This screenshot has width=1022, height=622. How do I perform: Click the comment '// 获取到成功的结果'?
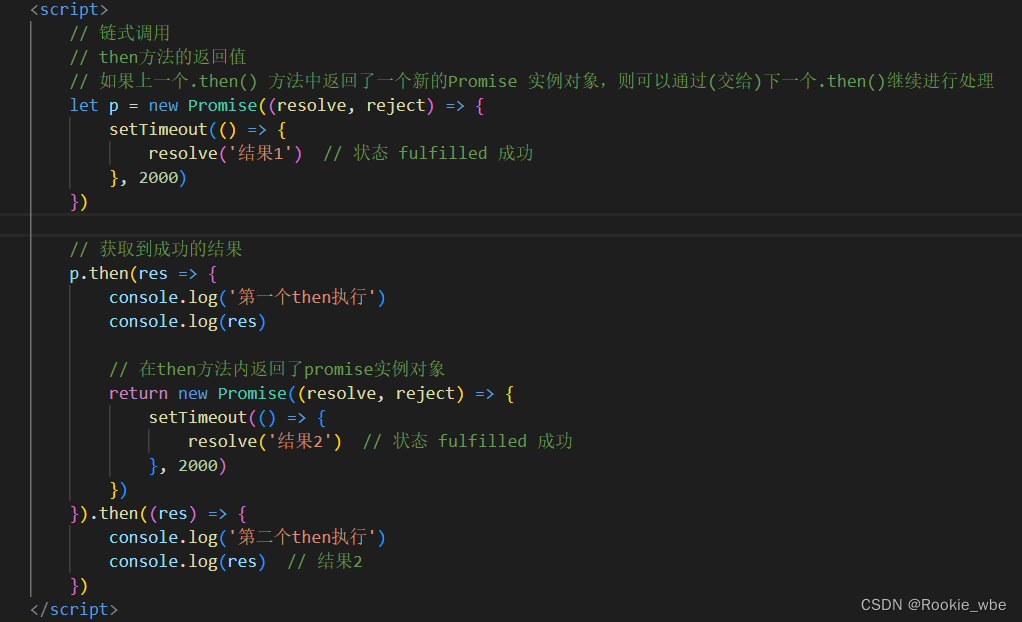click(x=156, y=249)
